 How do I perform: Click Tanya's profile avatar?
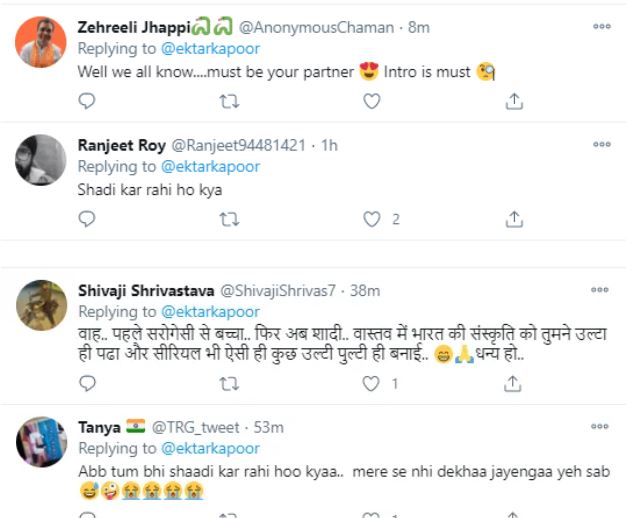tap(42, 441)
